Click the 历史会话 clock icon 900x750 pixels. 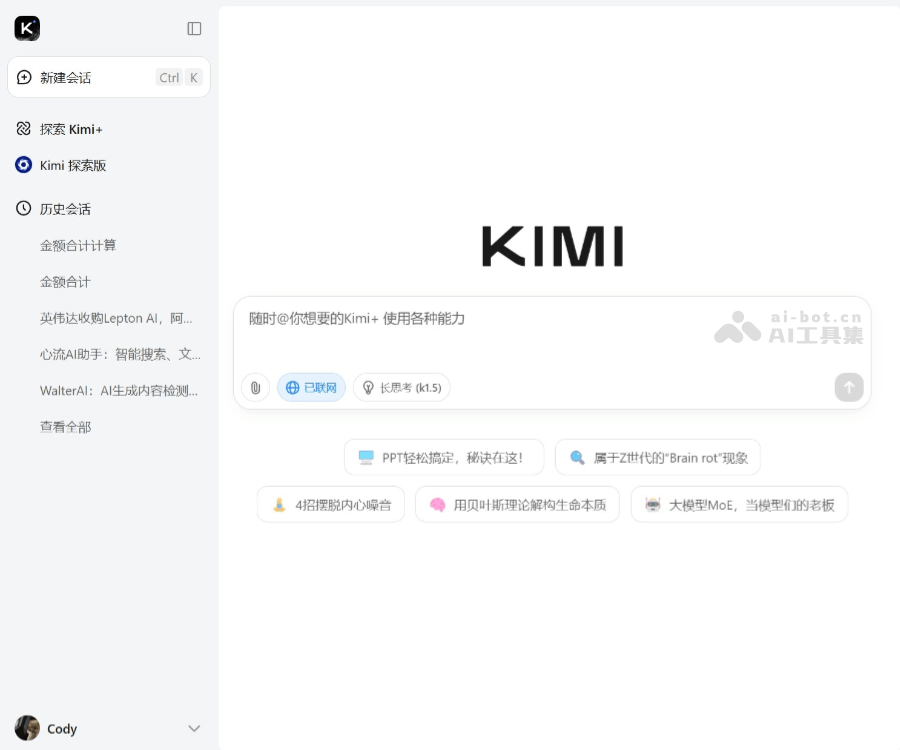click(x=23, y=208)
